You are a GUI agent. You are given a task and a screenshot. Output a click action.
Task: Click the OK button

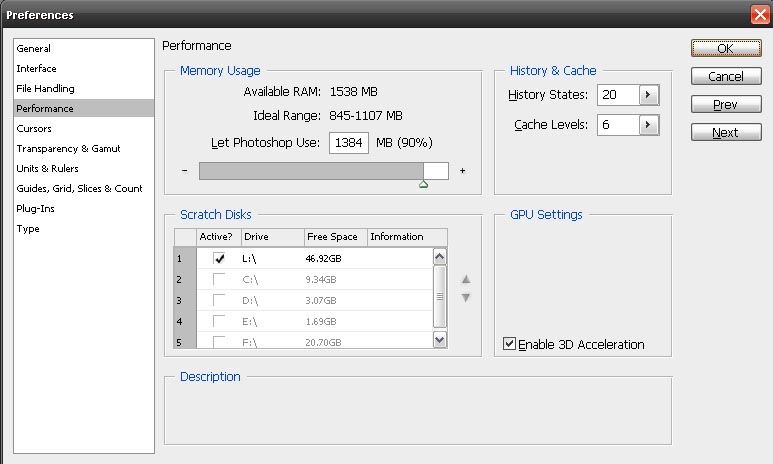726,48
